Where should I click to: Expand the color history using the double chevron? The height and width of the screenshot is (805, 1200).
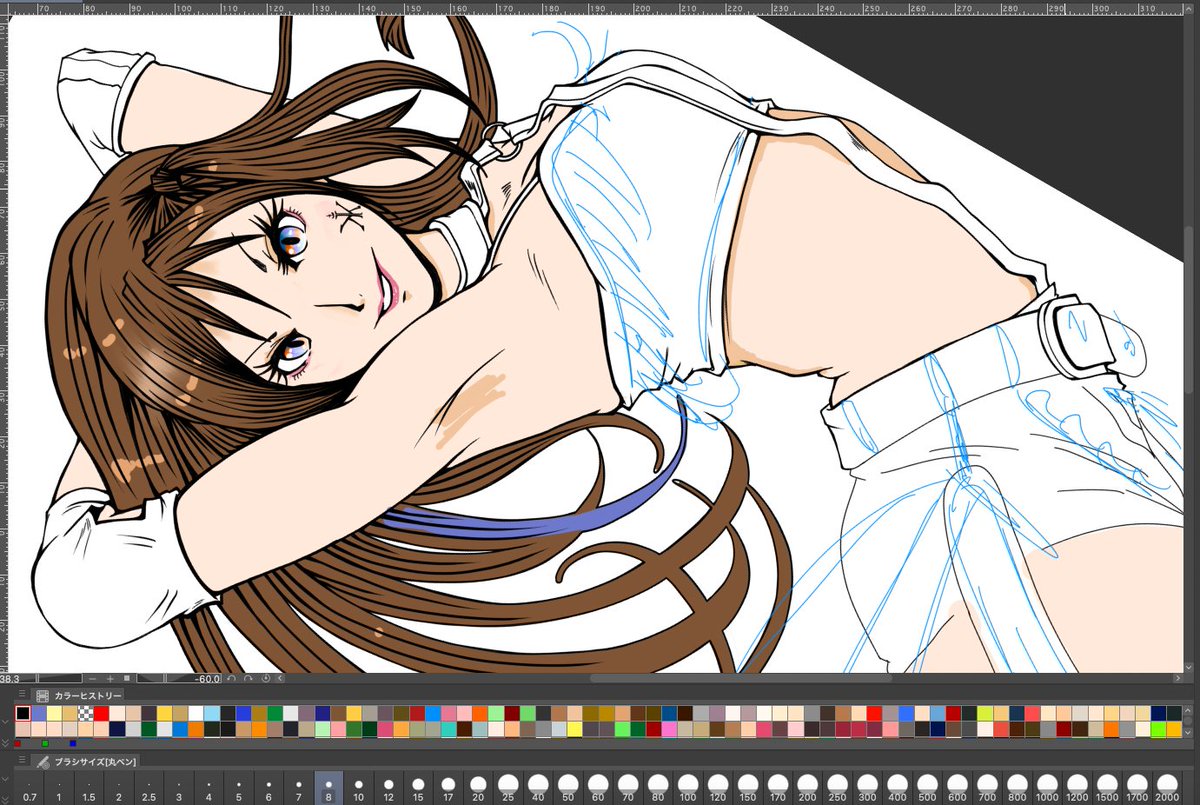[6, 744]
